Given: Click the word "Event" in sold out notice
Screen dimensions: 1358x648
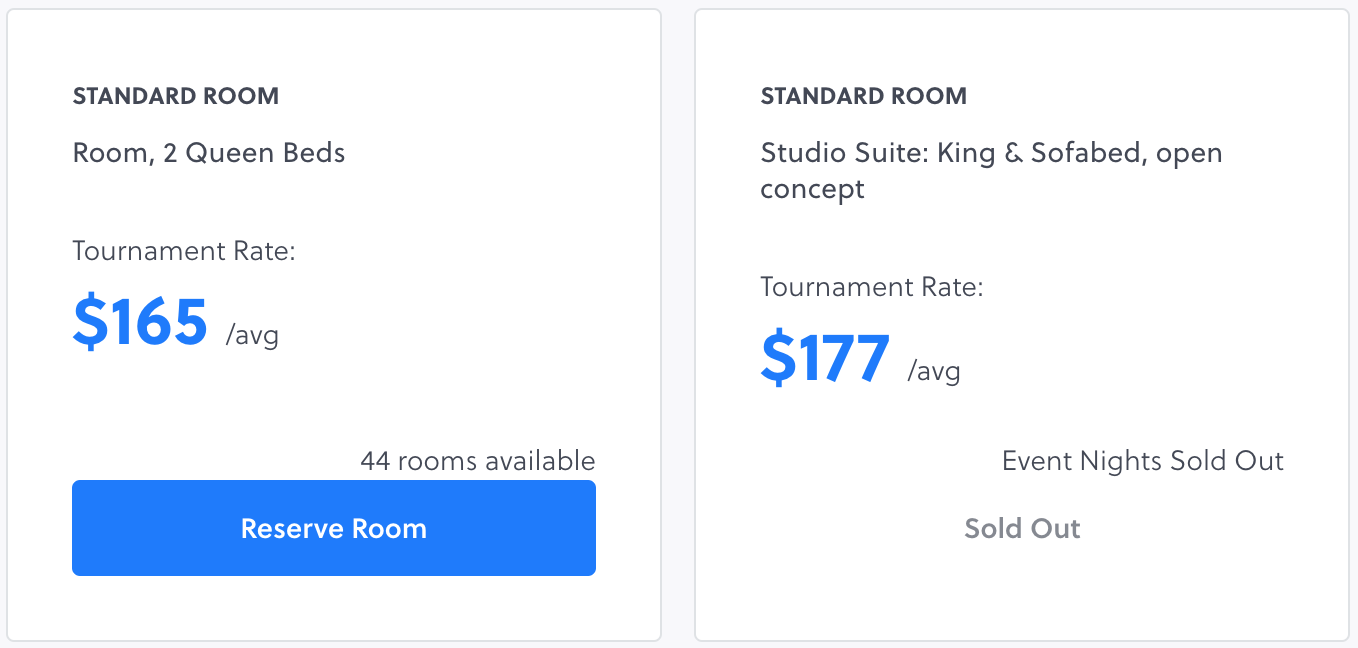Looking at the screenshot, I should (x=1037, y=460).
